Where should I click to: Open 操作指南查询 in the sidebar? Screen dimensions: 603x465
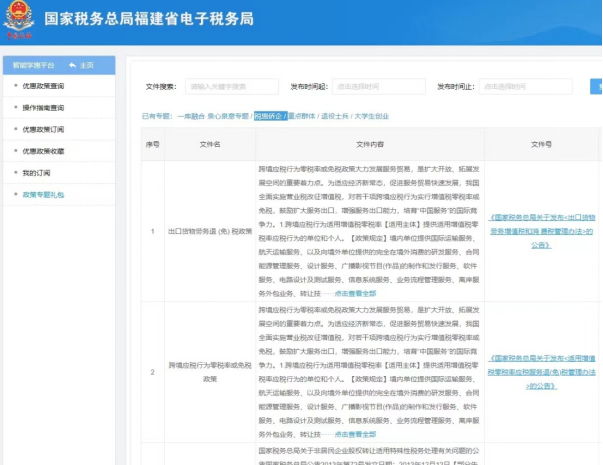pos(43,108)
